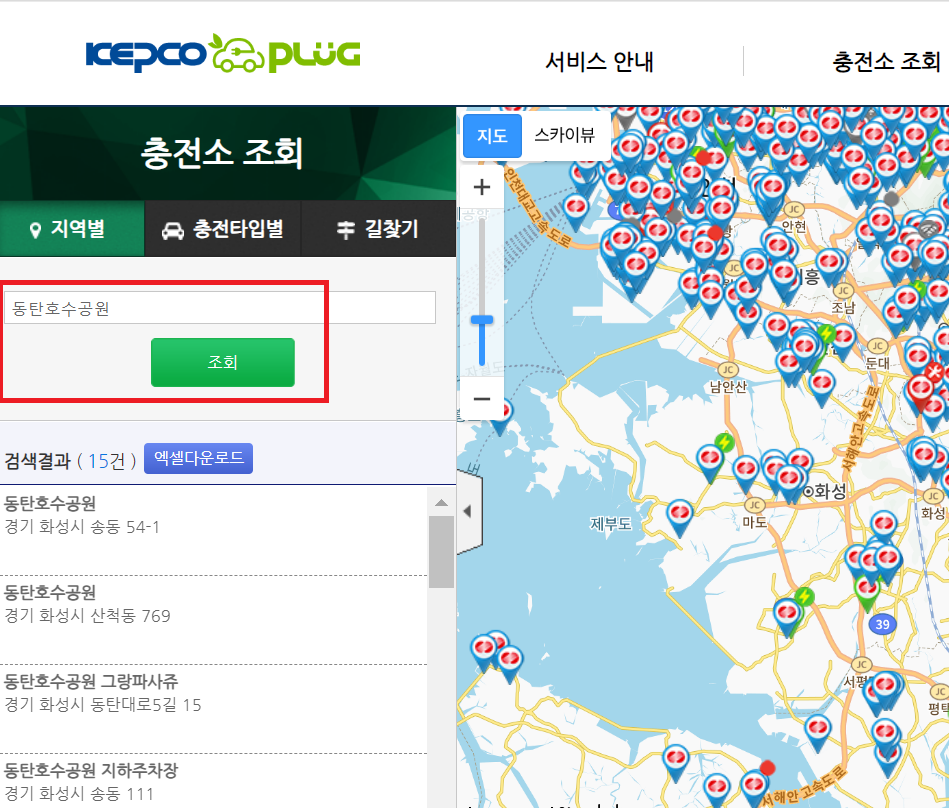This screenshot has width=949, height=808.
Task: Switch to the 충전타입별 tab
Action: coord(222,228)
